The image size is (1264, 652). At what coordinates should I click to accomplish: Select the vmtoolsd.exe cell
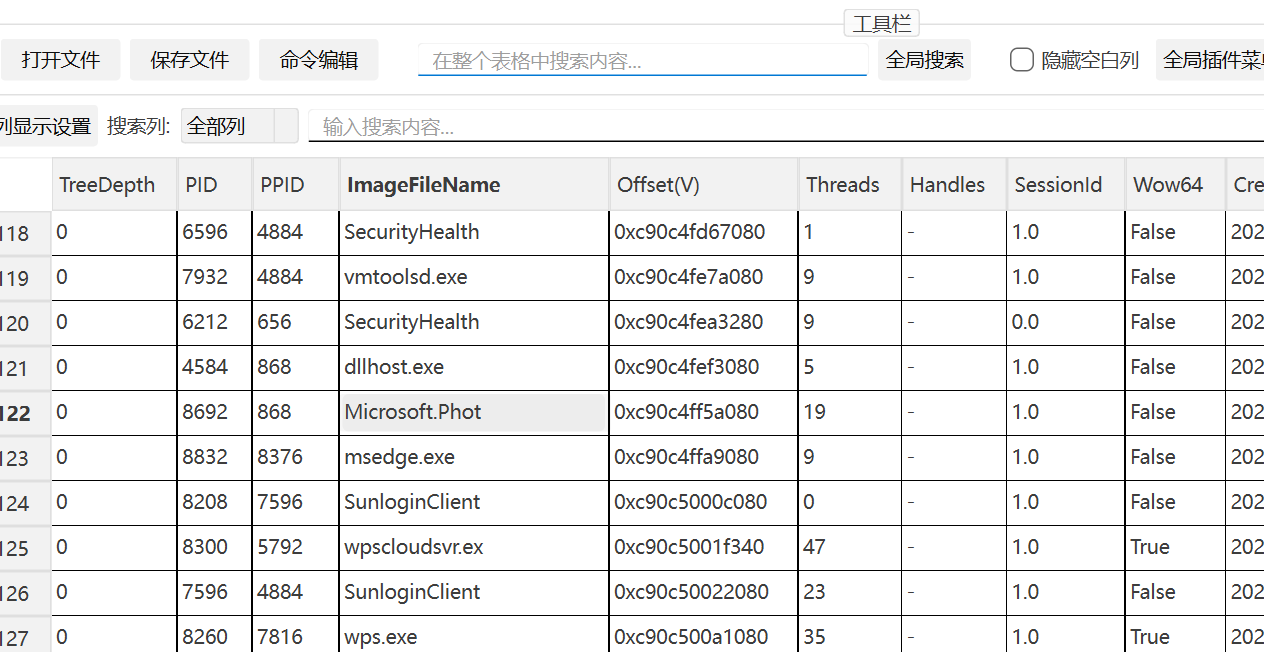474,277
